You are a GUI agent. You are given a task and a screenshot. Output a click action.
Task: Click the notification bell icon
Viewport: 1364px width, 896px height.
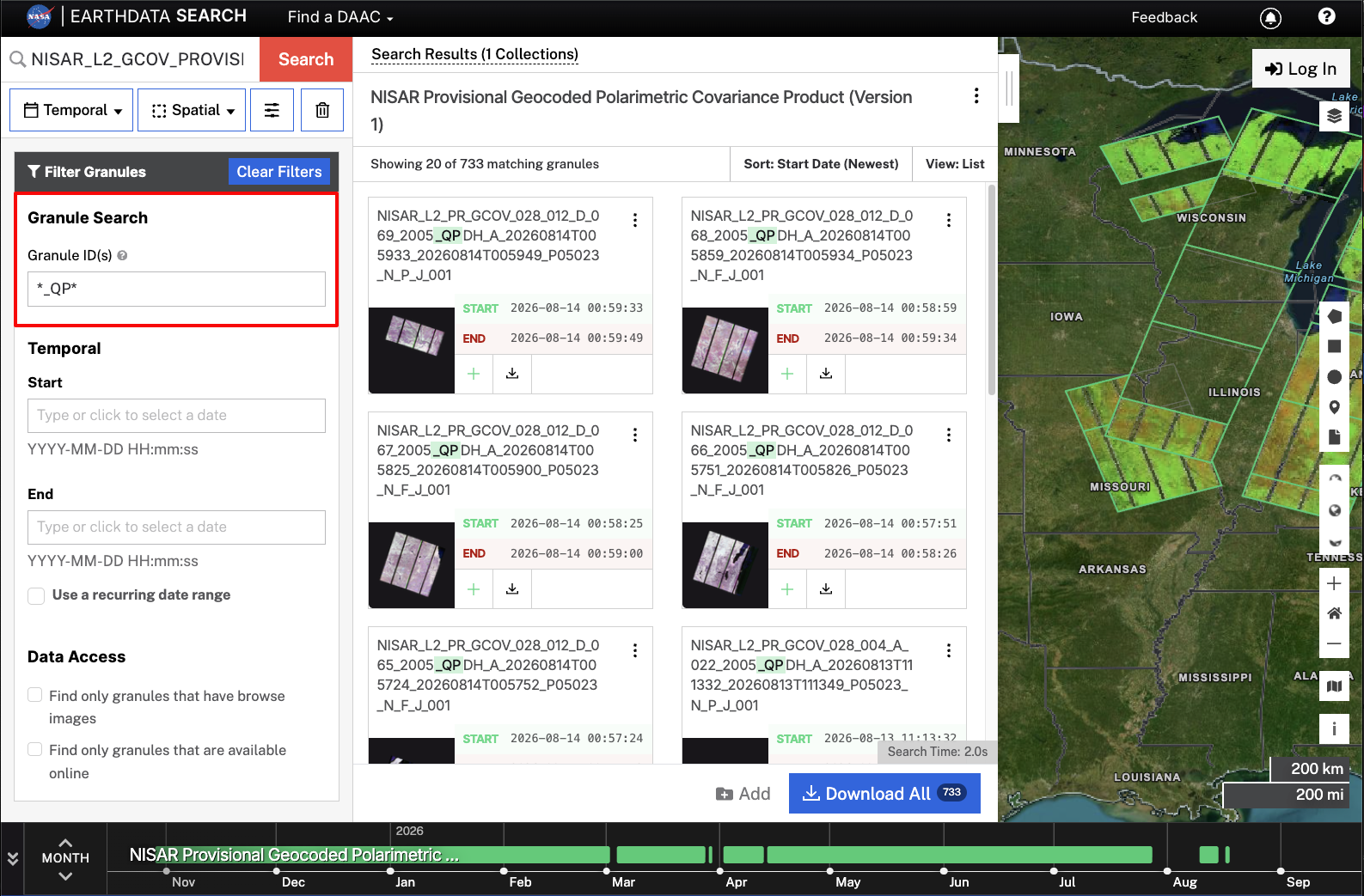pyautogui.click(x=1270, y=18)
